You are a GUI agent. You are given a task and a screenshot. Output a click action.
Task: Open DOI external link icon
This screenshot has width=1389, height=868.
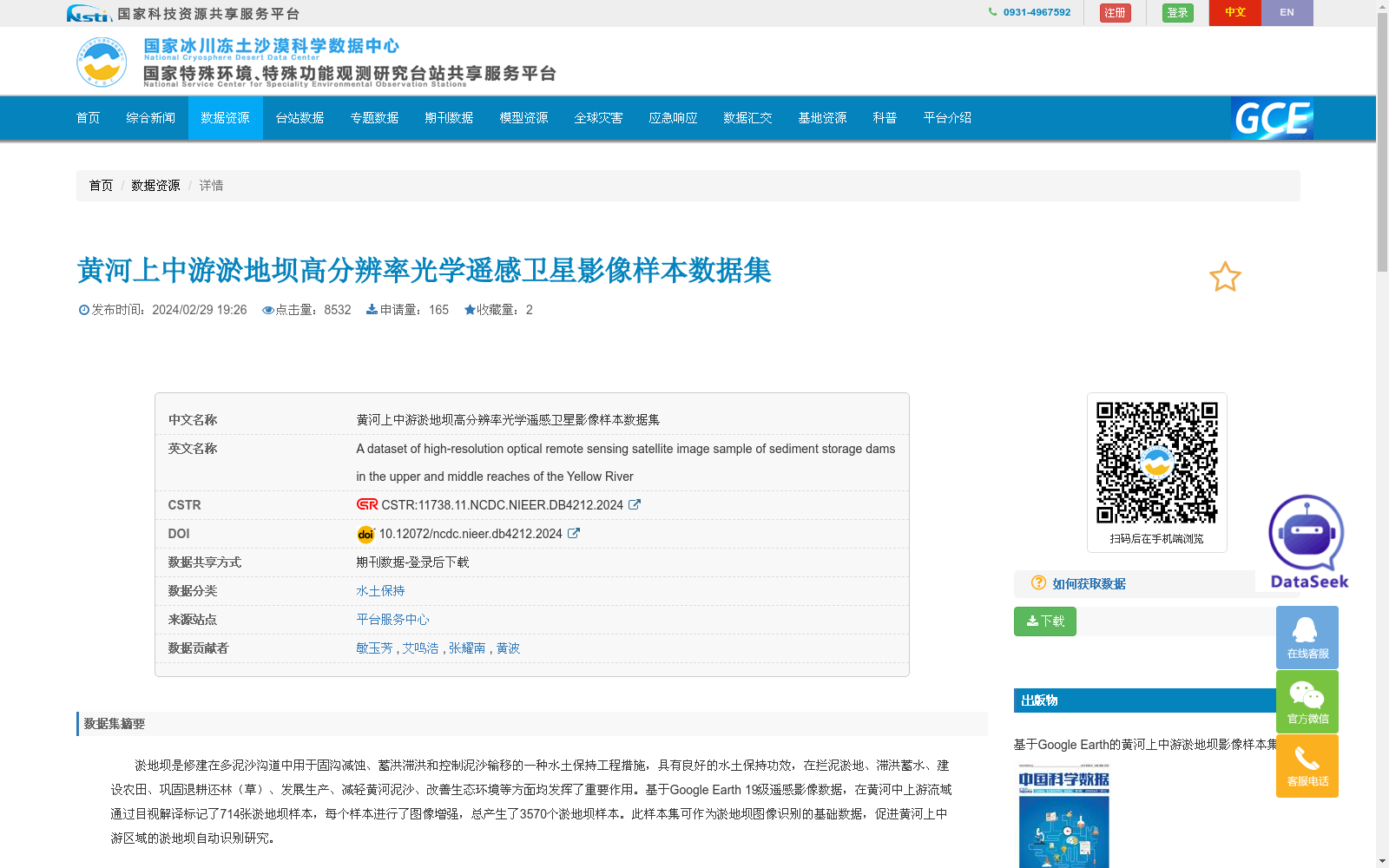click(x=574, y=533)
